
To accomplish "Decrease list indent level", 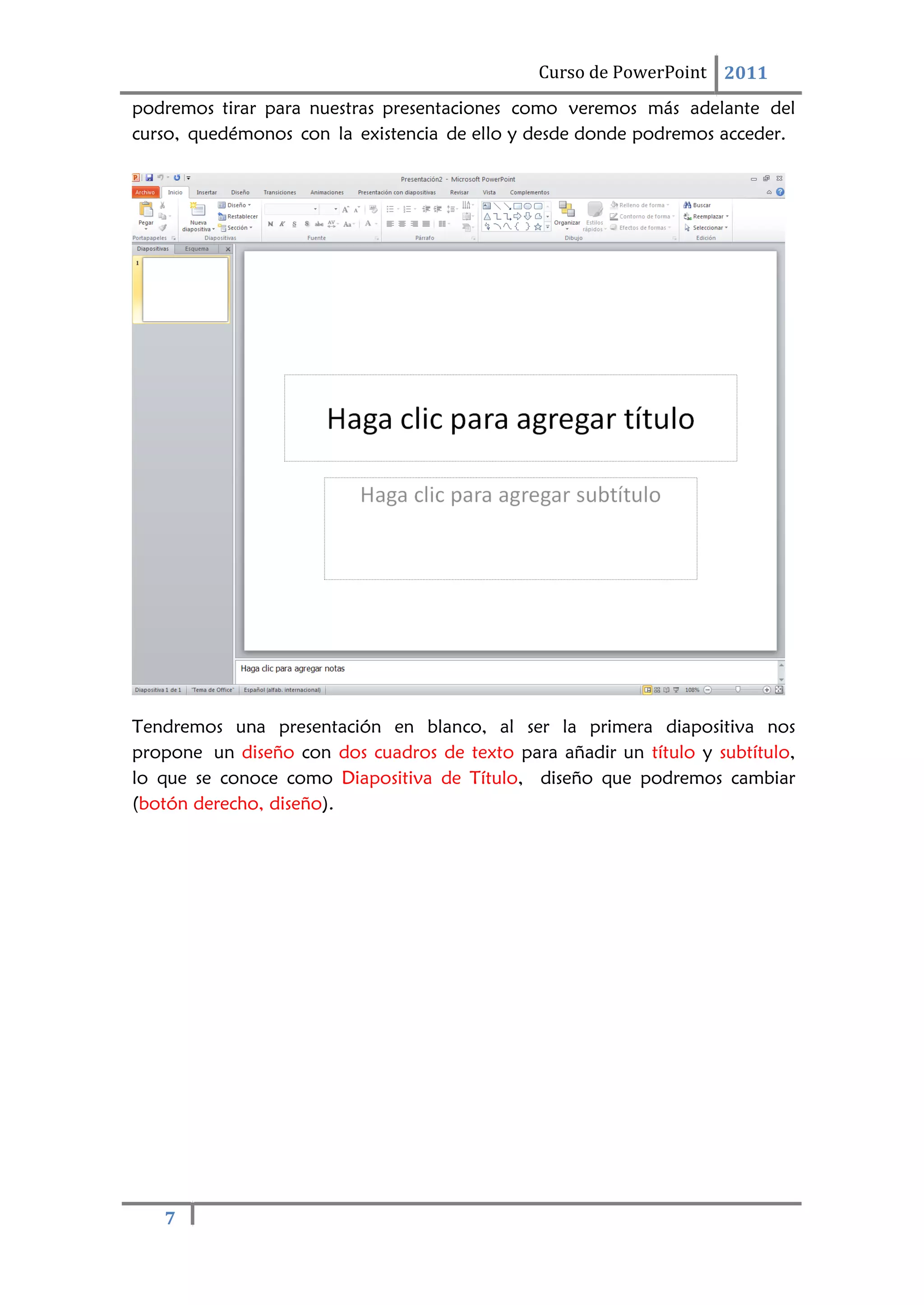I will click(x=425, y=209).
